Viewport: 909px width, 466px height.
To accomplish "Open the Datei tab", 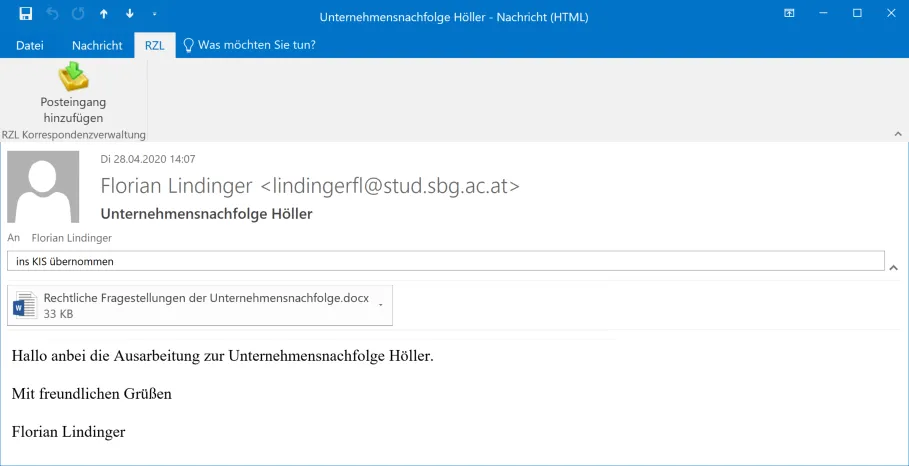I will pos(30,45).
